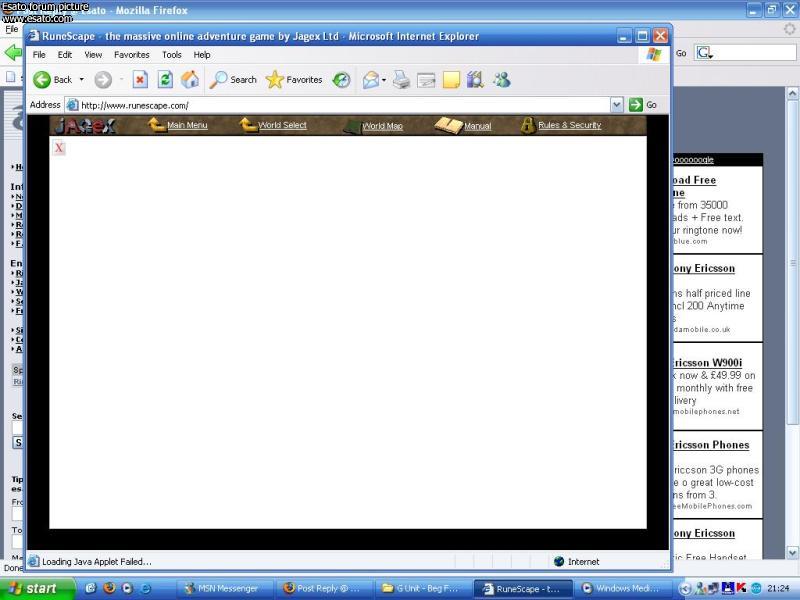The image size is (800, 600).
Task: Click the taskbar clock showing 21:24
Action: [778, 588]
